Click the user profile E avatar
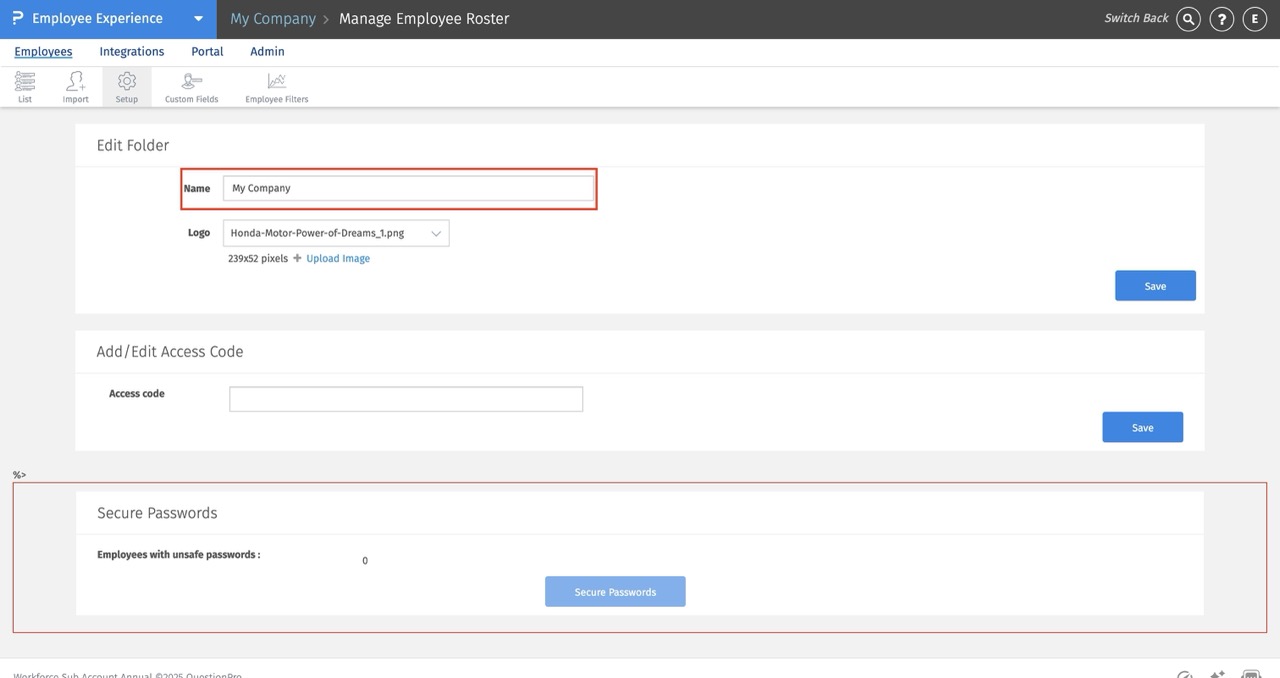The width and height of the screenshot is (1280, 678). tap(1254, 19)
